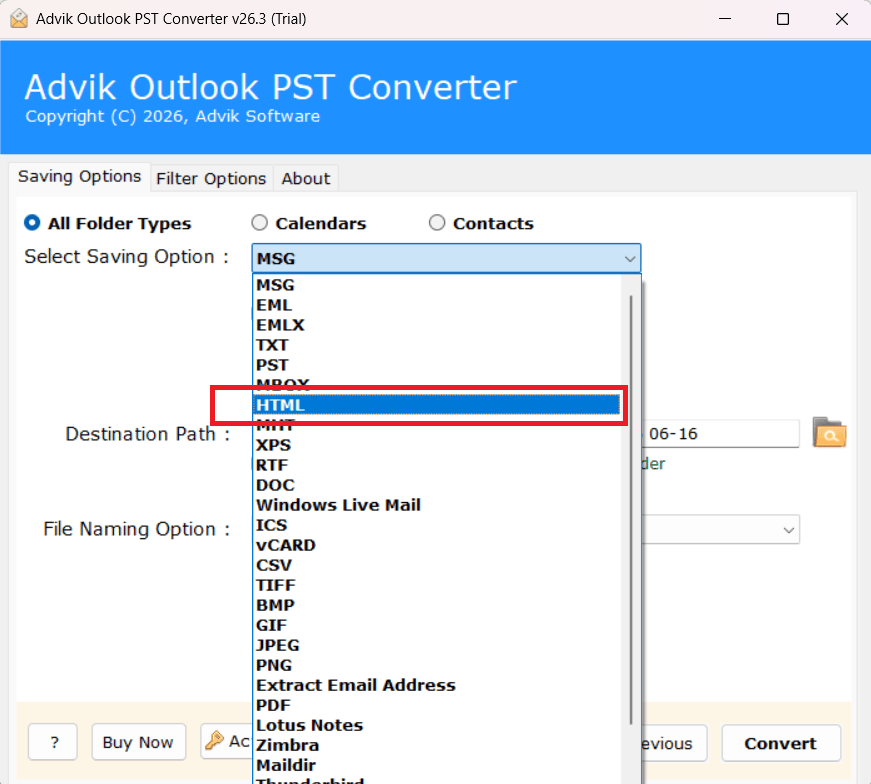
Task: Choose EMLX from the saving options list
Action: point(437,325)
